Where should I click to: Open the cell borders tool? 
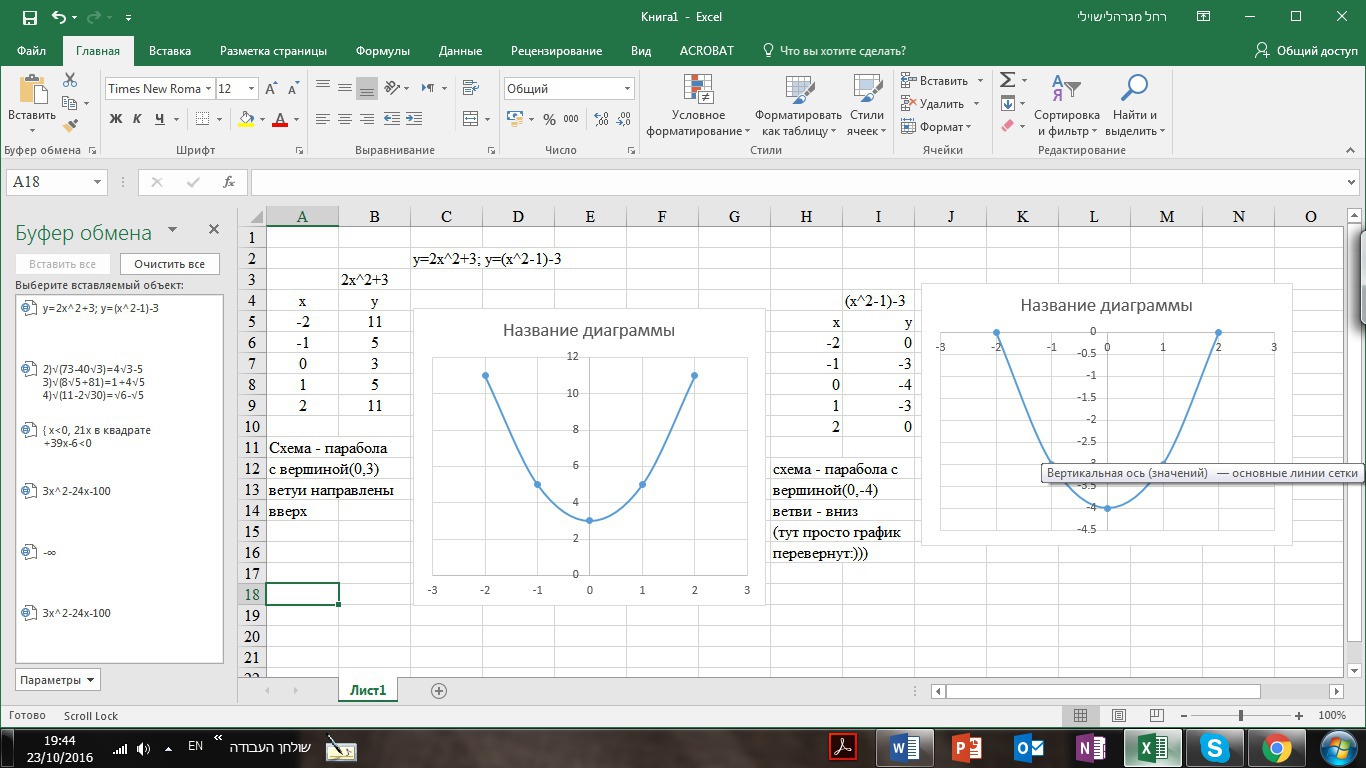pos(203,119)
